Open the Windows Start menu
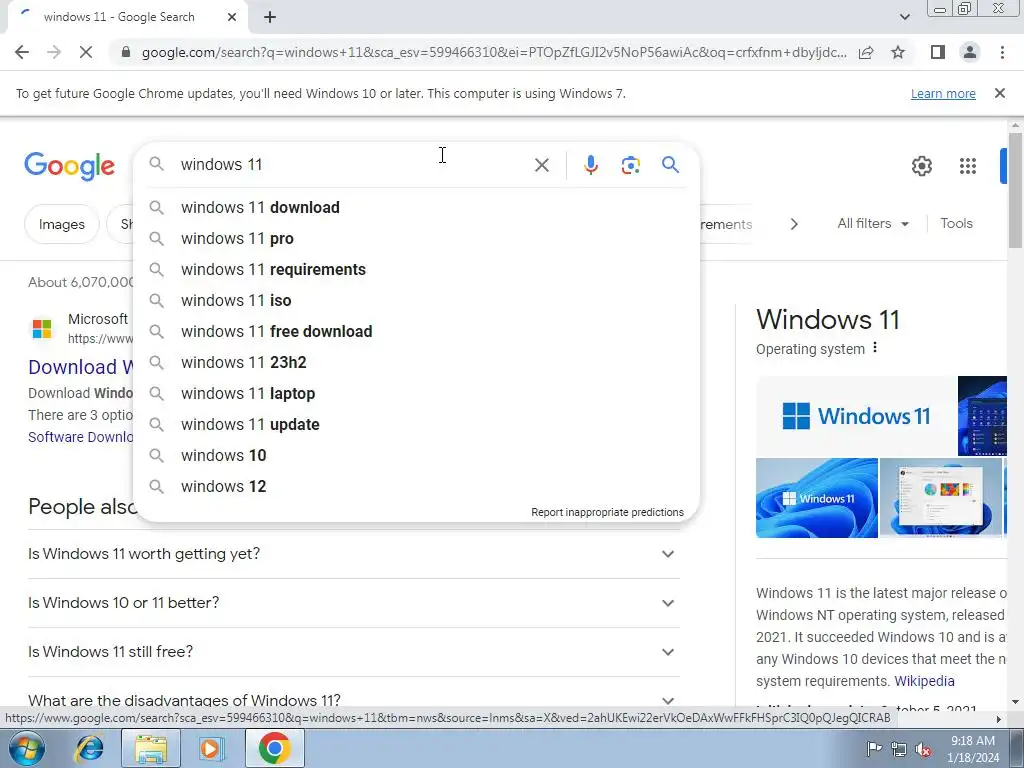The width and height of the screenshot is (1024, 768). (26, 748)
